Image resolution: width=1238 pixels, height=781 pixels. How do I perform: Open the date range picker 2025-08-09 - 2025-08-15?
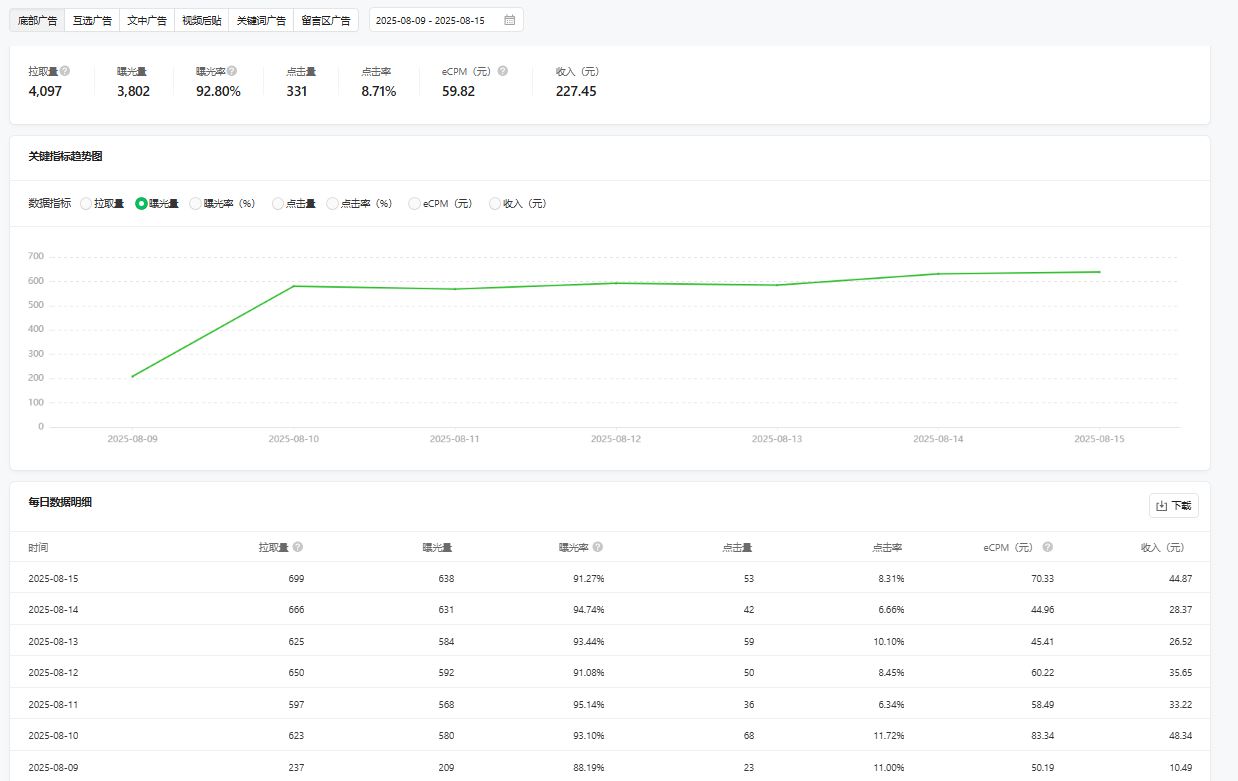pyautogui.click(x=446, y=20)
